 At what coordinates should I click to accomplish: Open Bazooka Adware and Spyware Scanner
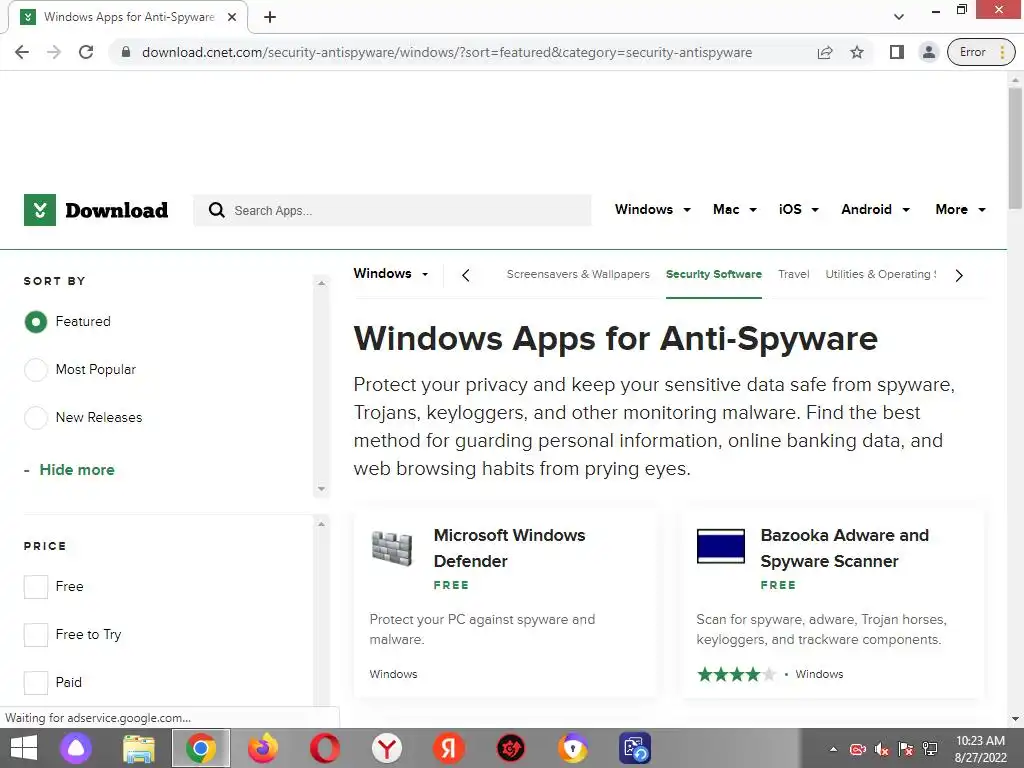[844, 548]
